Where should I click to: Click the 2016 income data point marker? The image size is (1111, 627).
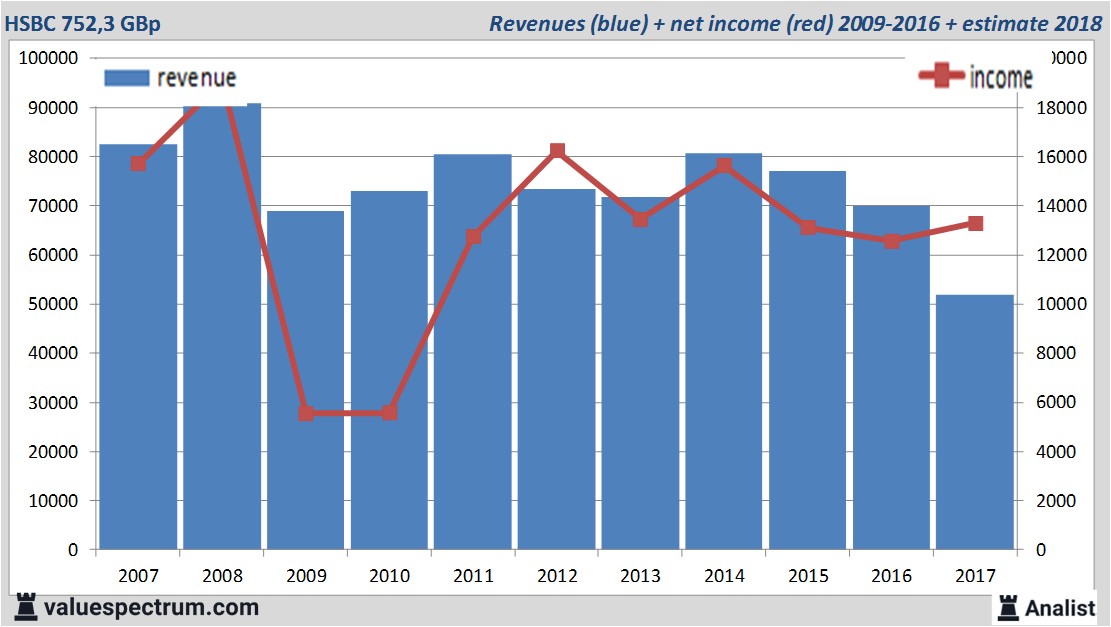click(892, 241)
